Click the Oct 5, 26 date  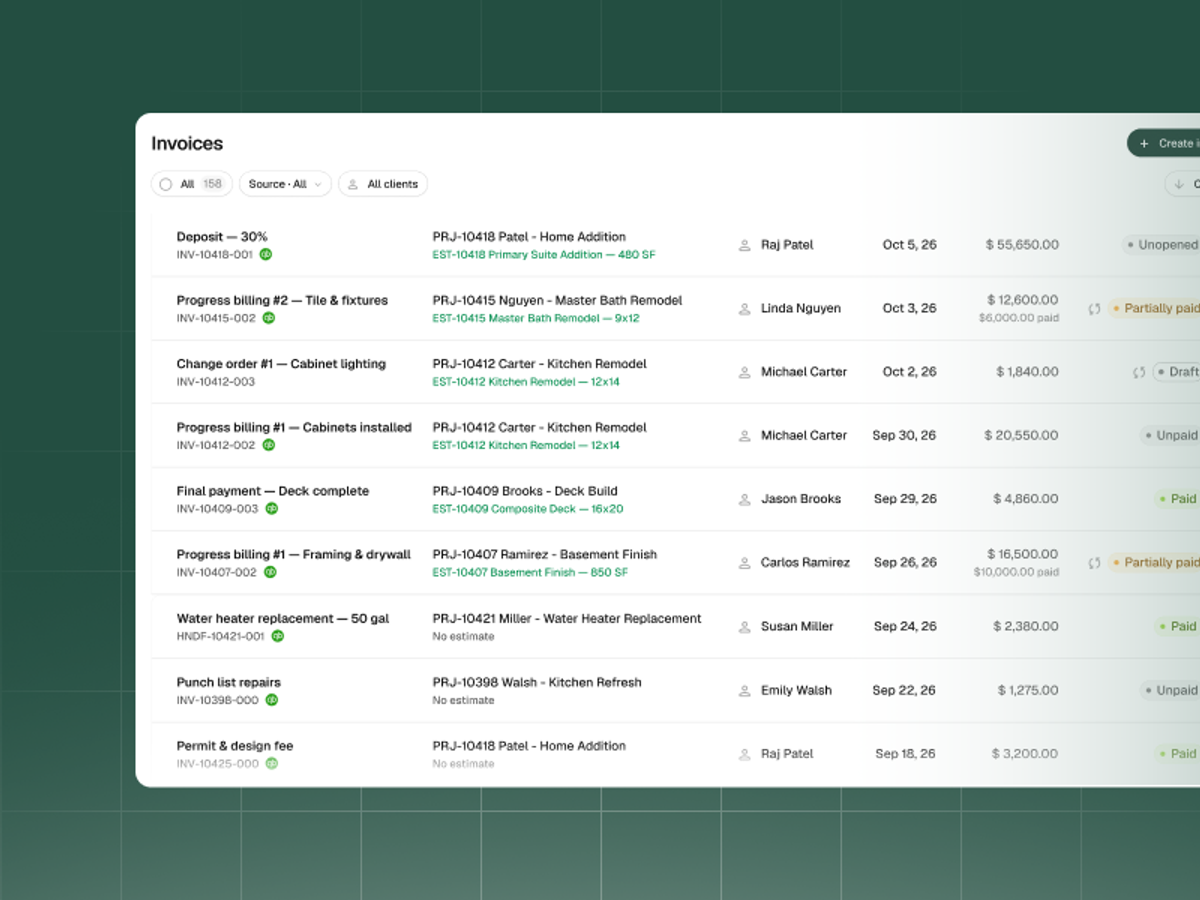pos(910,245)
